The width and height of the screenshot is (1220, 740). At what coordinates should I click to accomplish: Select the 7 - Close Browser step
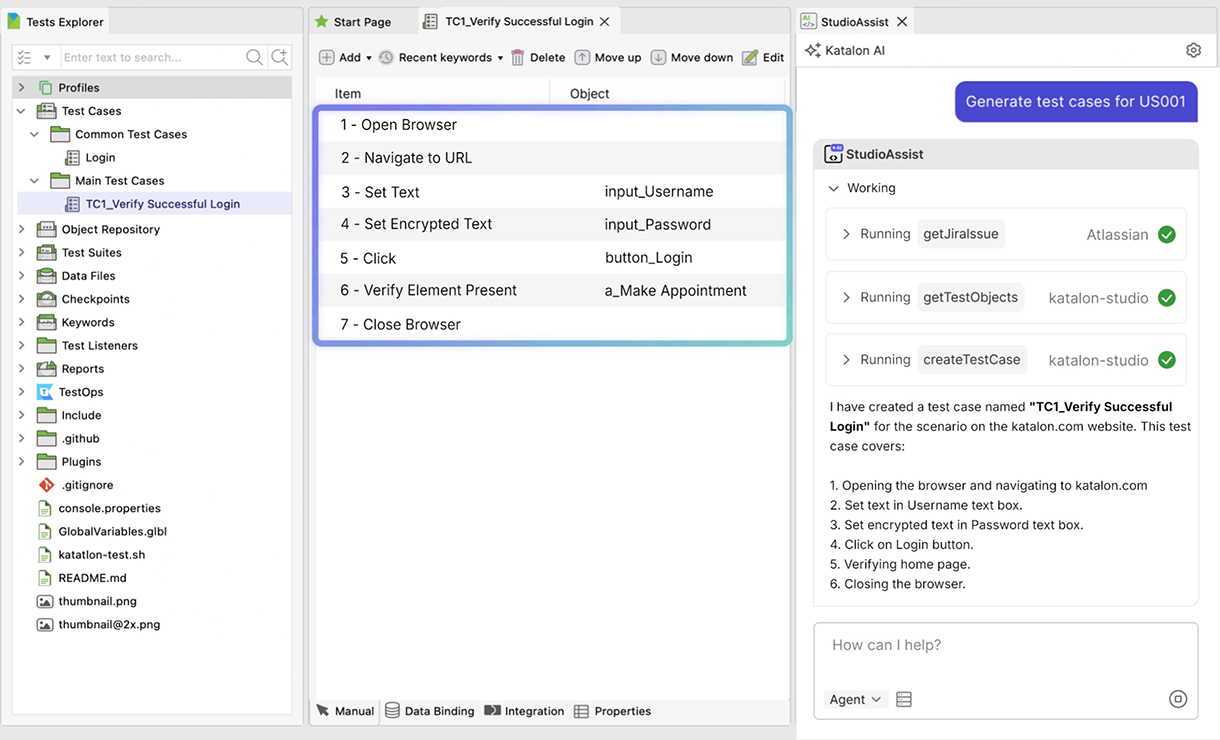552,324
